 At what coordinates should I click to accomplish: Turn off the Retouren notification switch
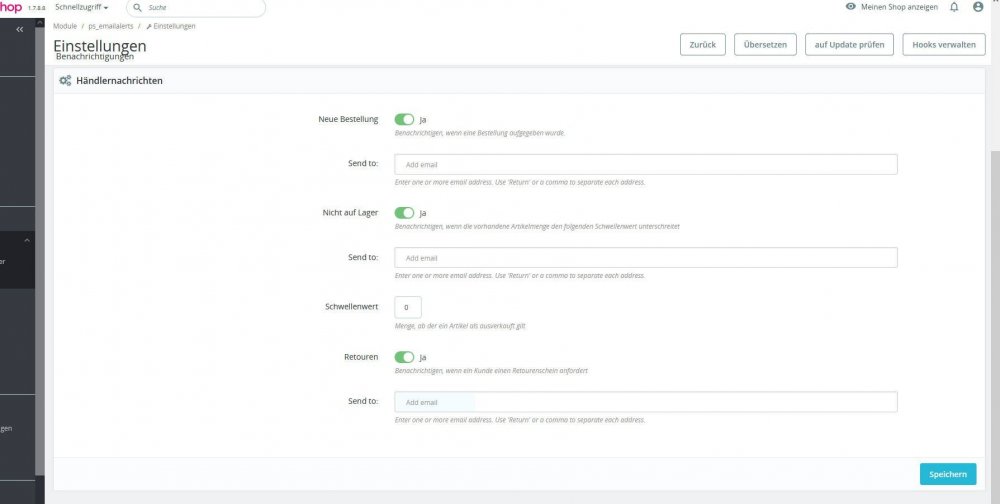pyautogui.click(x=404, y=357)
